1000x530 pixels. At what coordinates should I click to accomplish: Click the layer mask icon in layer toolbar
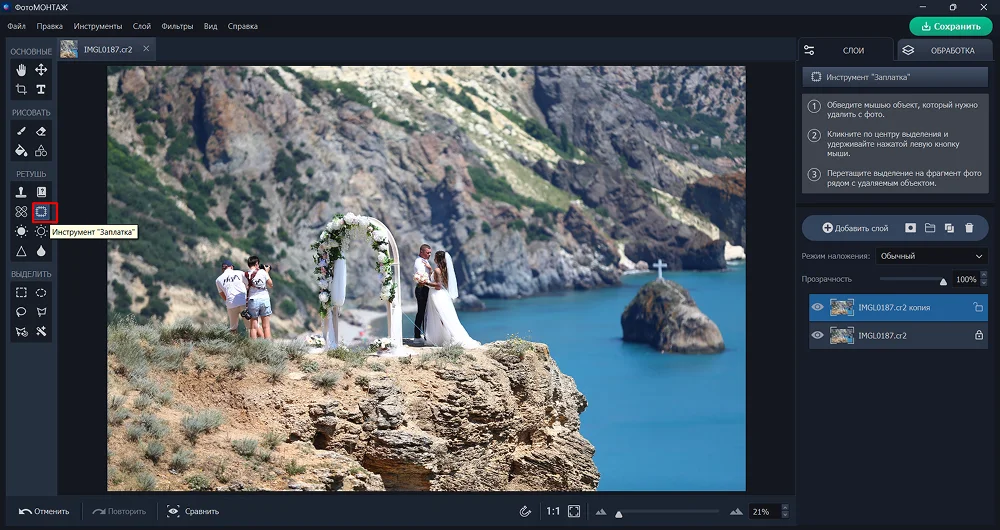coord(910,228)
